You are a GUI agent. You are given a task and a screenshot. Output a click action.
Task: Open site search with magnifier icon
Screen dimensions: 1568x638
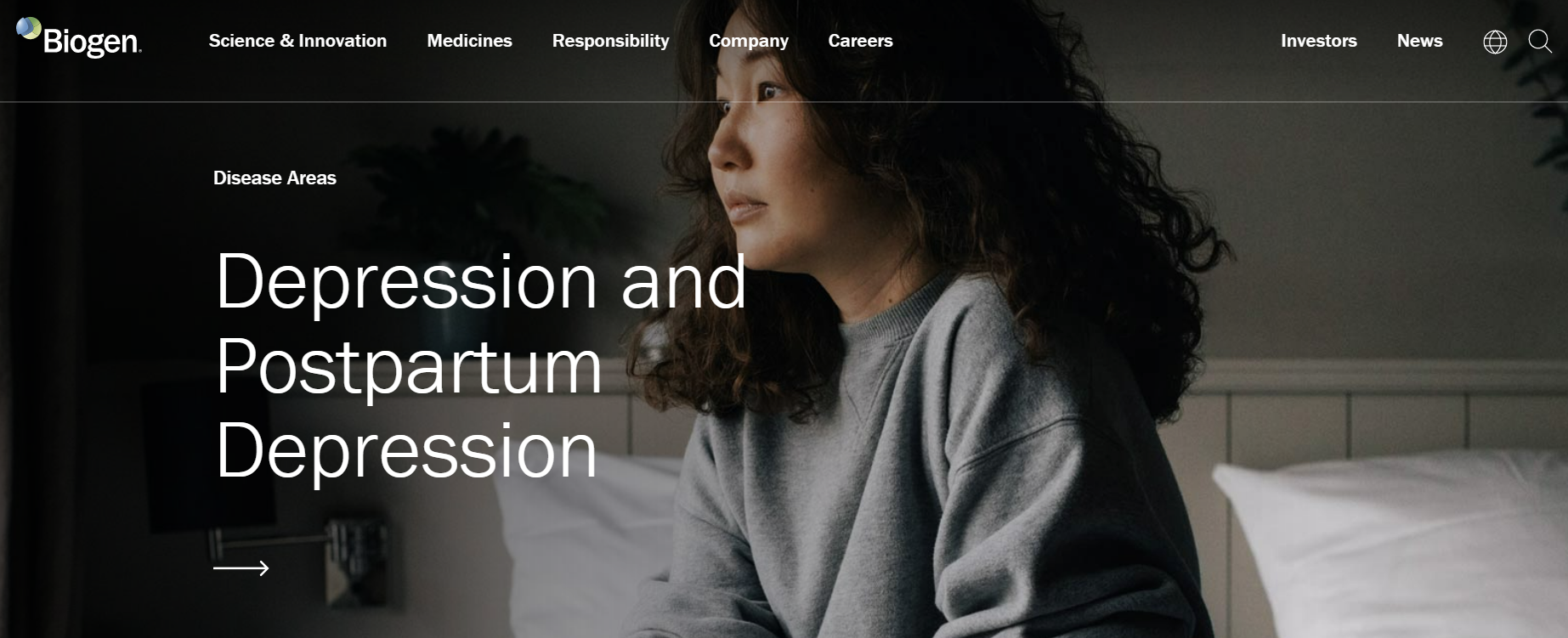click(x=1540, y=41)
